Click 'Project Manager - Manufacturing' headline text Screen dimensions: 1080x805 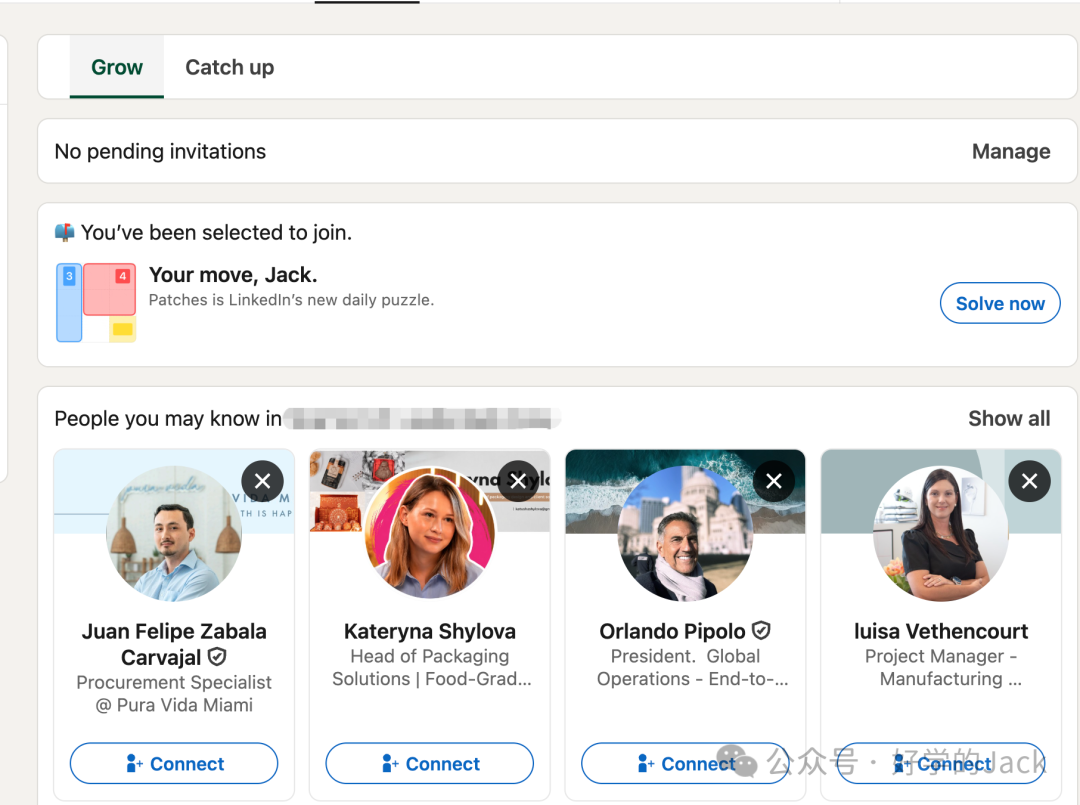click(x=942, y=667)
